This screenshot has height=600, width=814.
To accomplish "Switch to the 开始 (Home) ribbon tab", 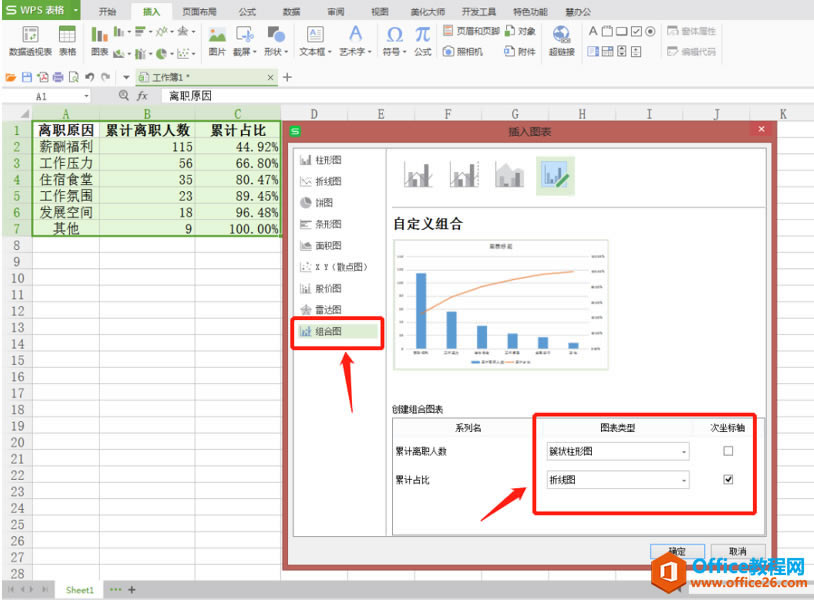I will (x=107, y=11).
